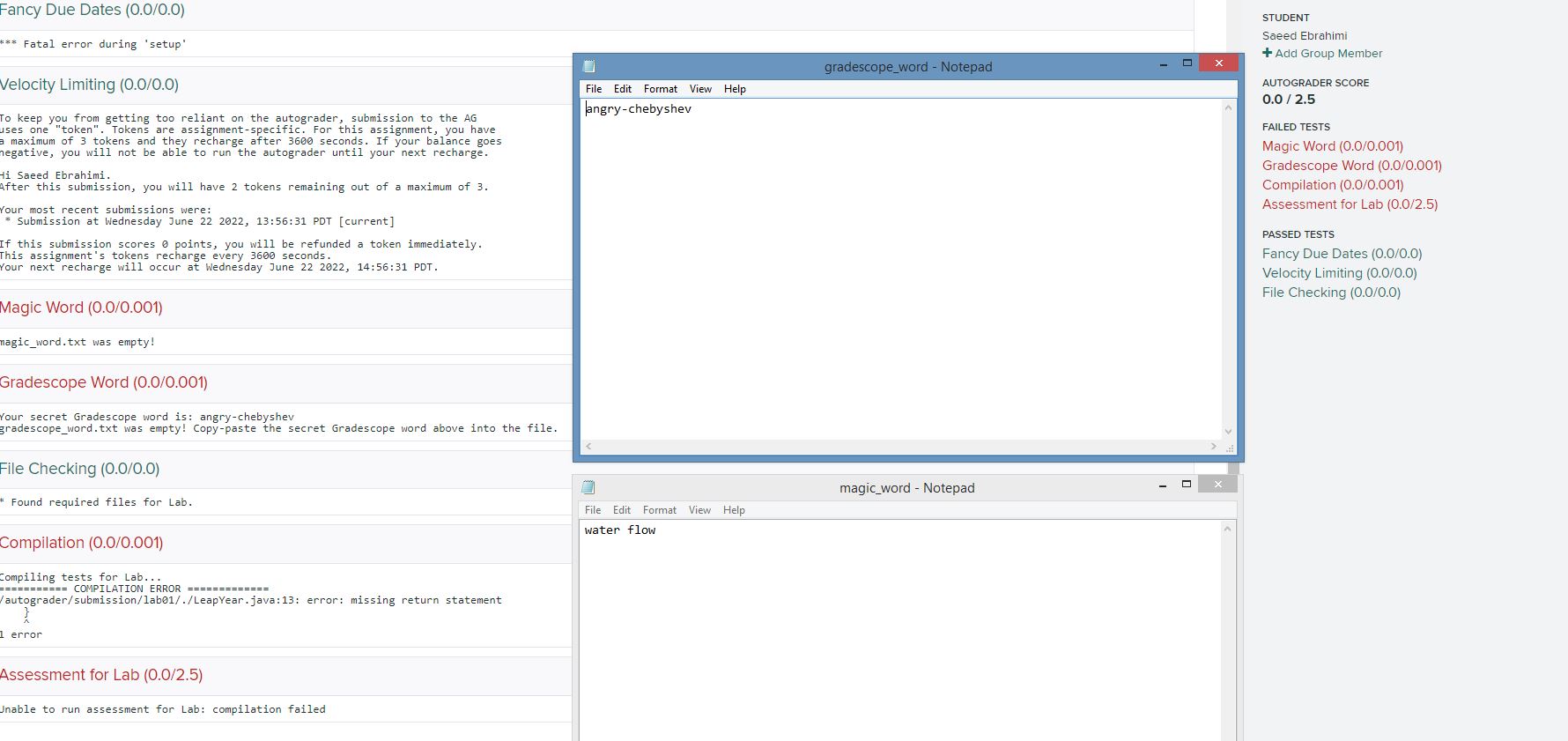
Task: Maximize the gradescope_word Notepad window
Action: pyautogui.click(x=1187, y=63)
